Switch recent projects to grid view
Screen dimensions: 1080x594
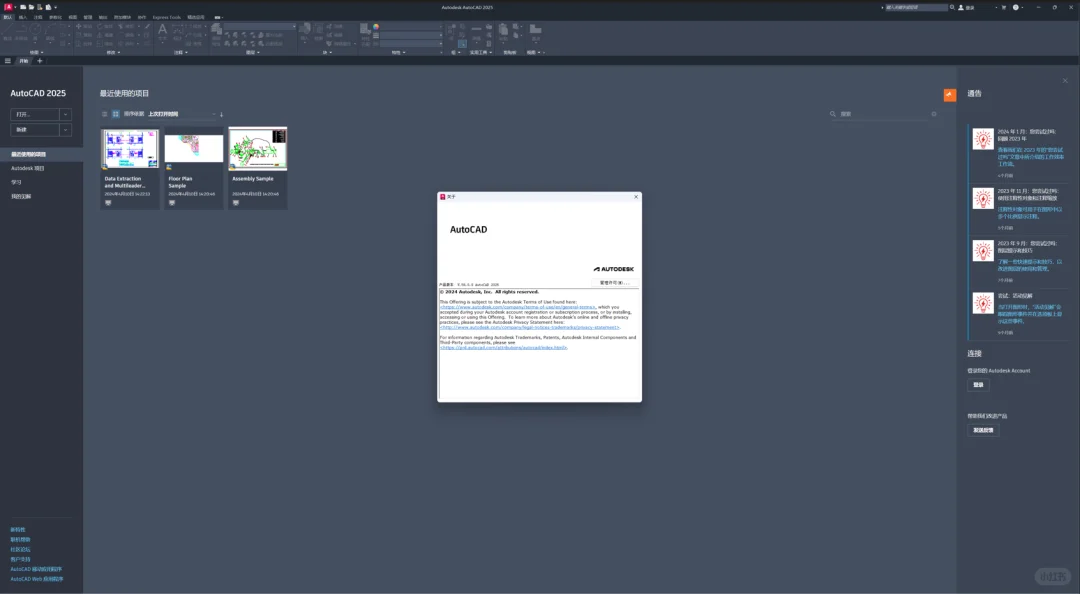[x=115, y=114]
